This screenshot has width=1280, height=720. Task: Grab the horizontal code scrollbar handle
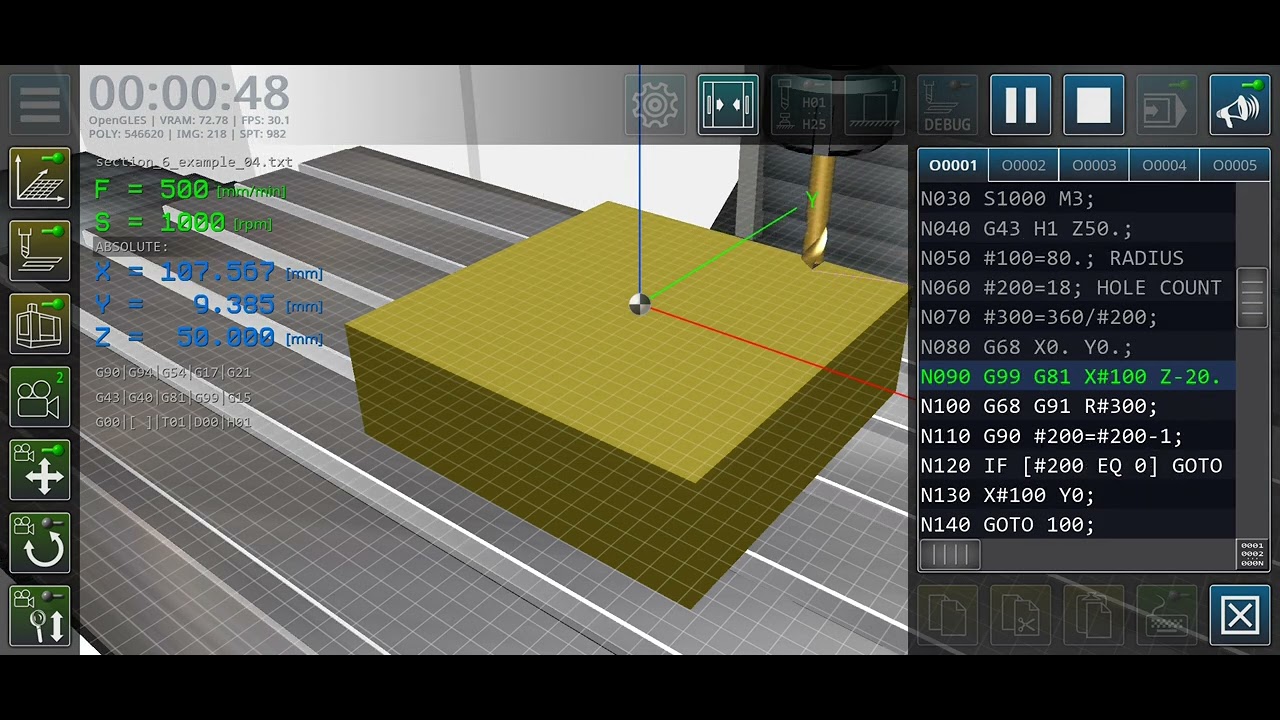[x=949, y=555]
